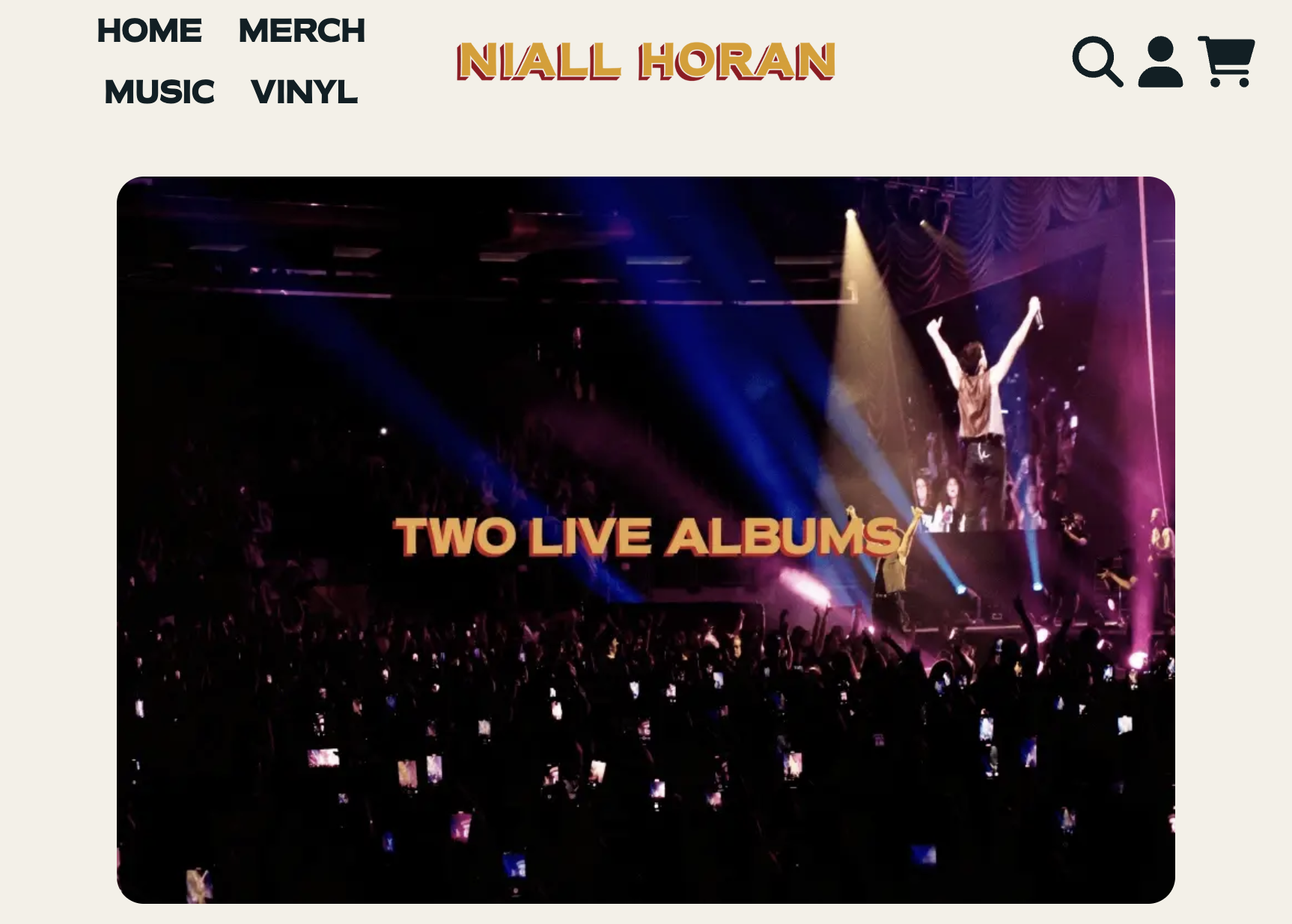The height and width of the screenshot is (924, 1292).
Task: Open the search magnifier icon
Action: tap(1097, 61)
